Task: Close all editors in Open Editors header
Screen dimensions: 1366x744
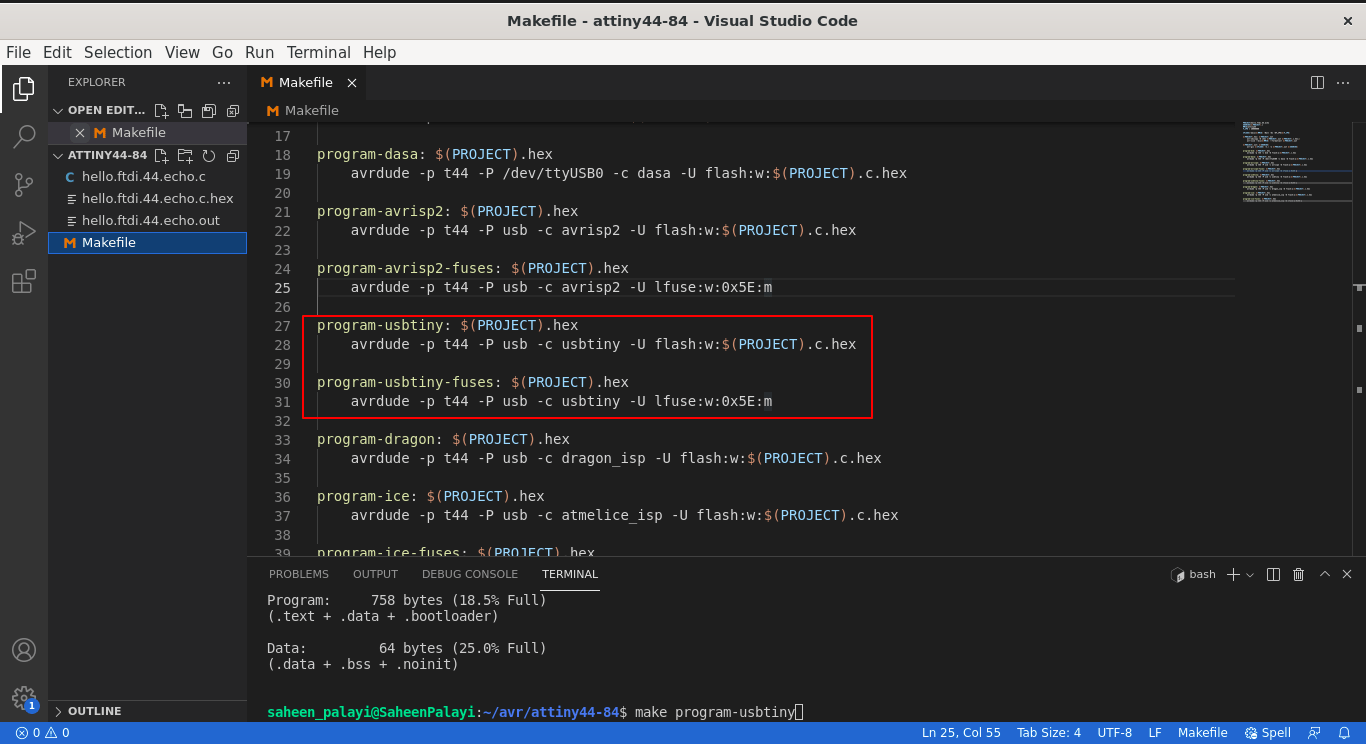Action: coord(233,111)
